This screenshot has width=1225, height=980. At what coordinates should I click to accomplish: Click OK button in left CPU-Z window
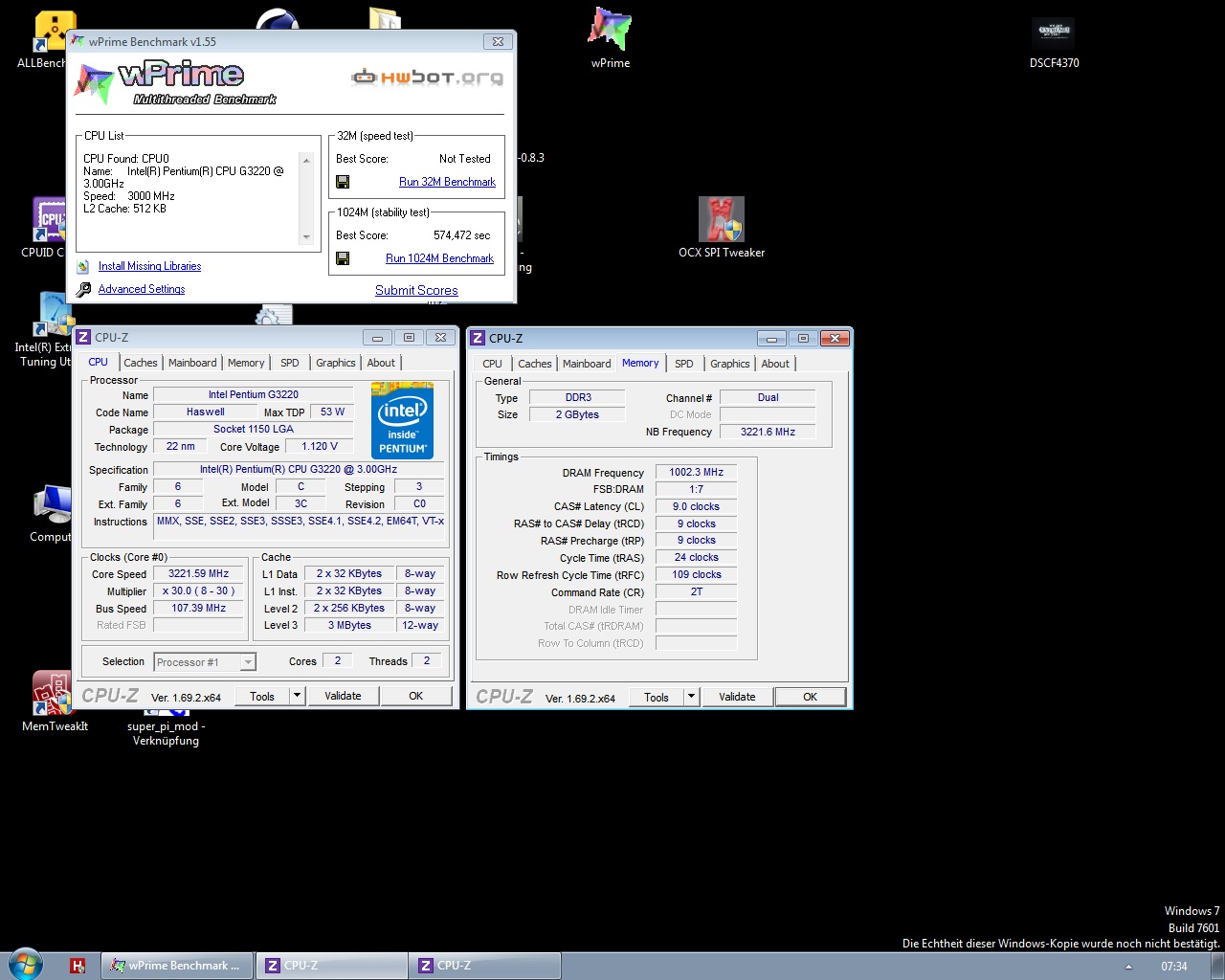coord(416,696)
